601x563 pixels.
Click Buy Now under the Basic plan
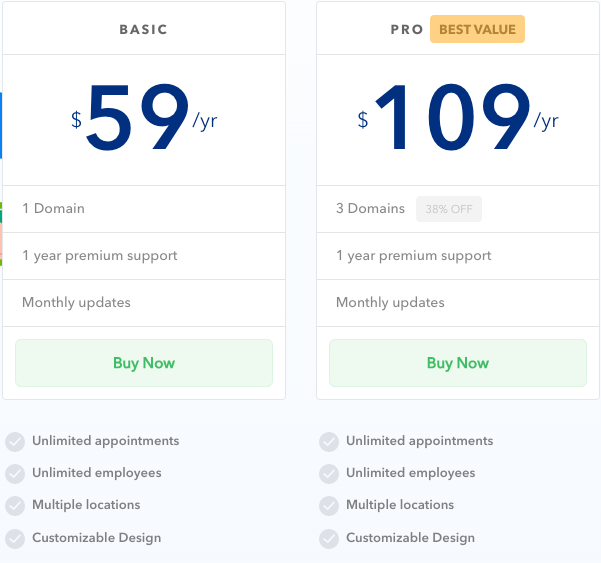[144, 363]
